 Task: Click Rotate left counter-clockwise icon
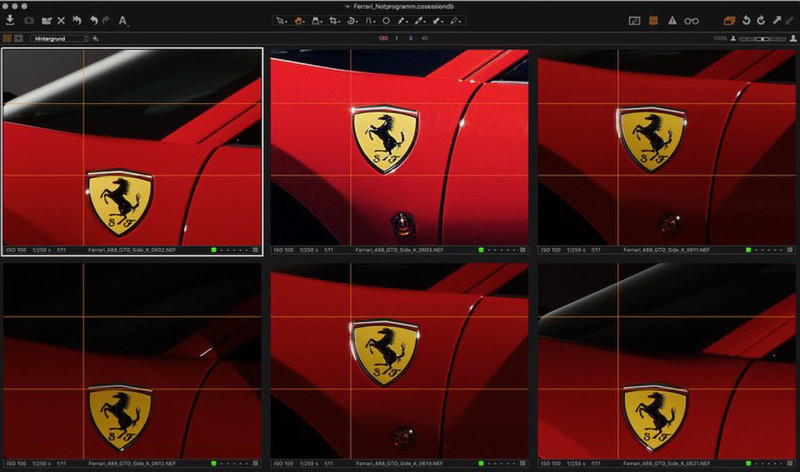746,20
